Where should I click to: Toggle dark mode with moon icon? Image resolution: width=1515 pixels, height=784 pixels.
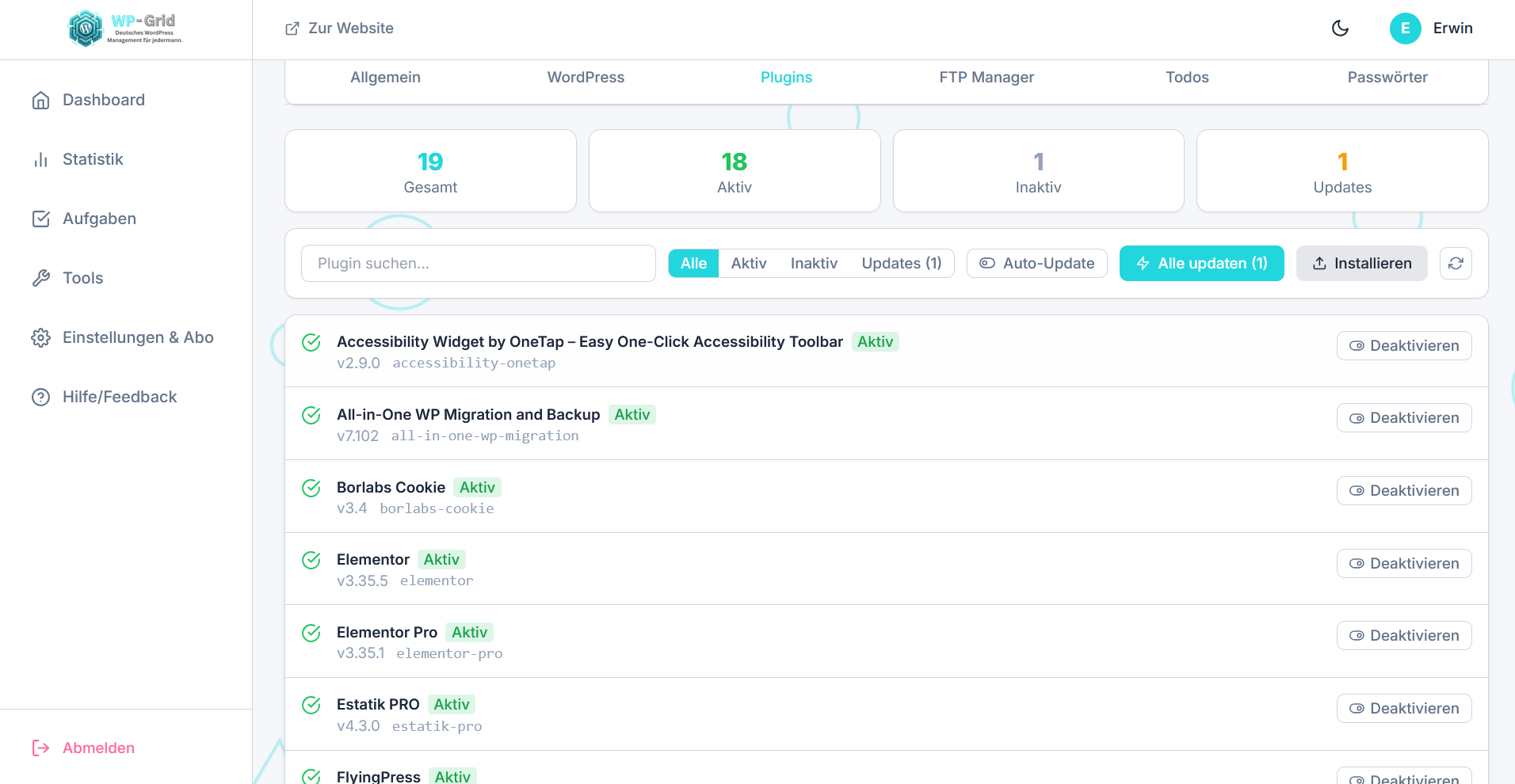coord(1340,29)
